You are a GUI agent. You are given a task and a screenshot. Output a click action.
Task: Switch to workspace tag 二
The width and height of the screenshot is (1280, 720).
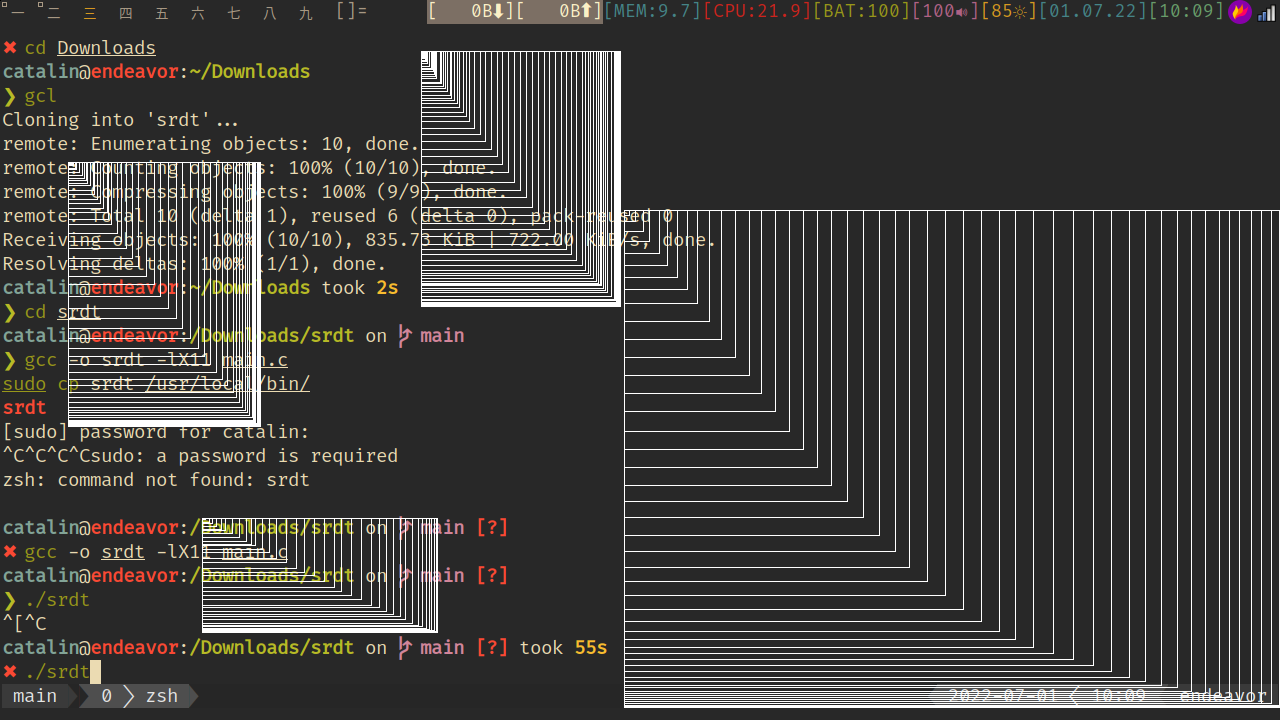[x=54, y=12]
